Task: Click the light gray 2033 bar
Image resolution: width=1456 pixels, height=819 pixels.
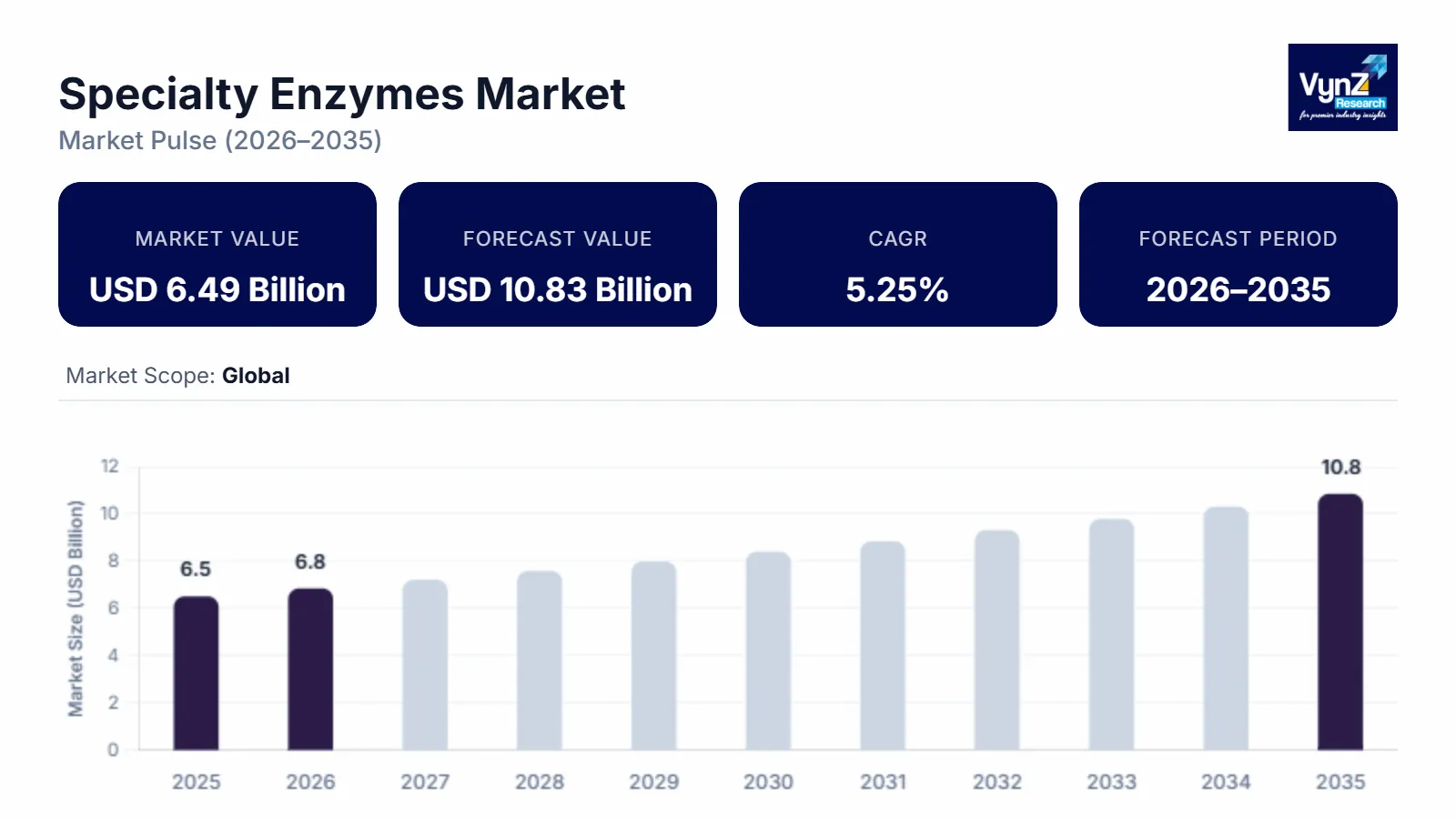Action: (1111, 635)
